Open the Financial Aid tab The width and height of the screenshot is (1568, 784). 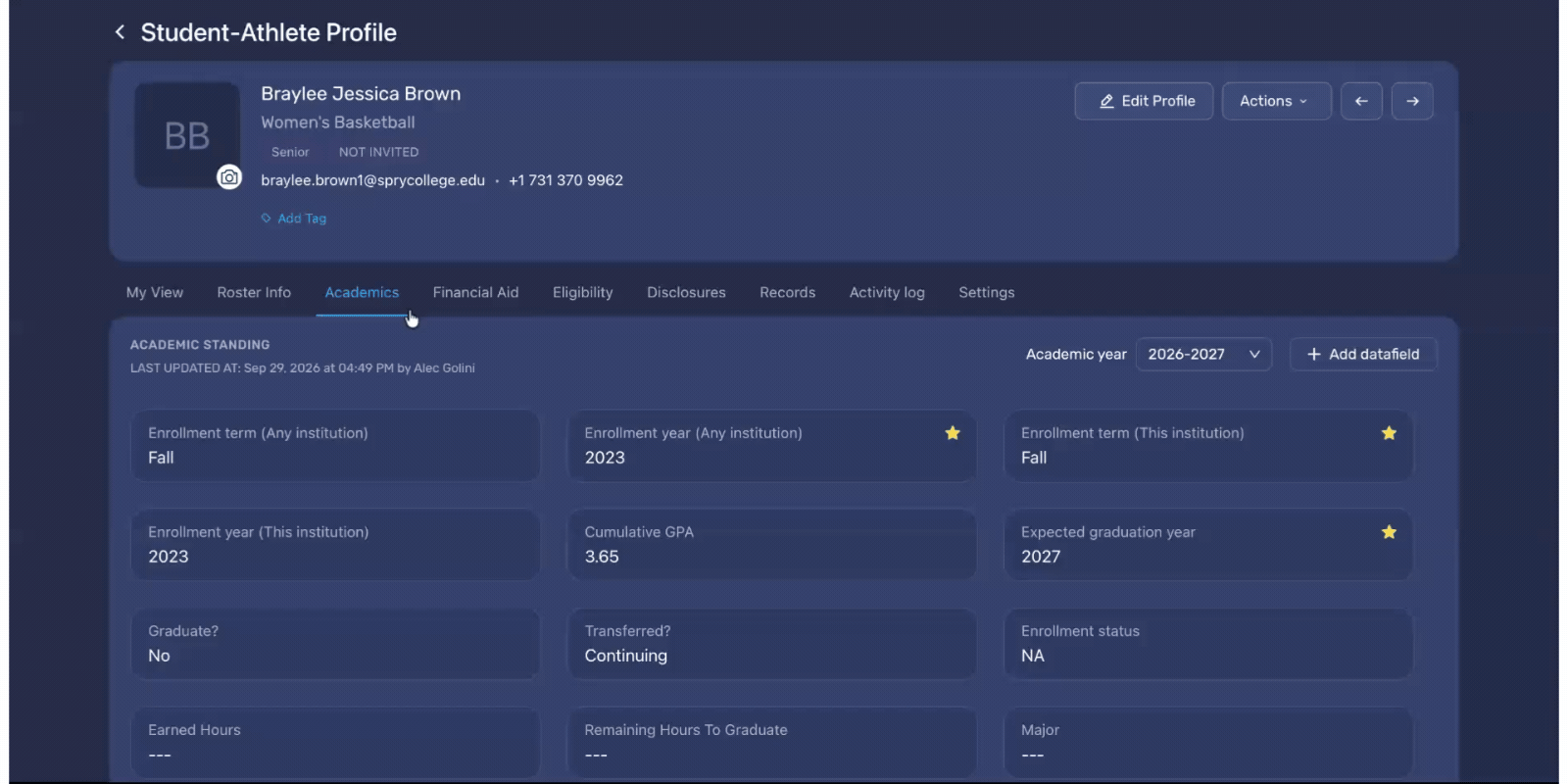(x=475, y=292)
